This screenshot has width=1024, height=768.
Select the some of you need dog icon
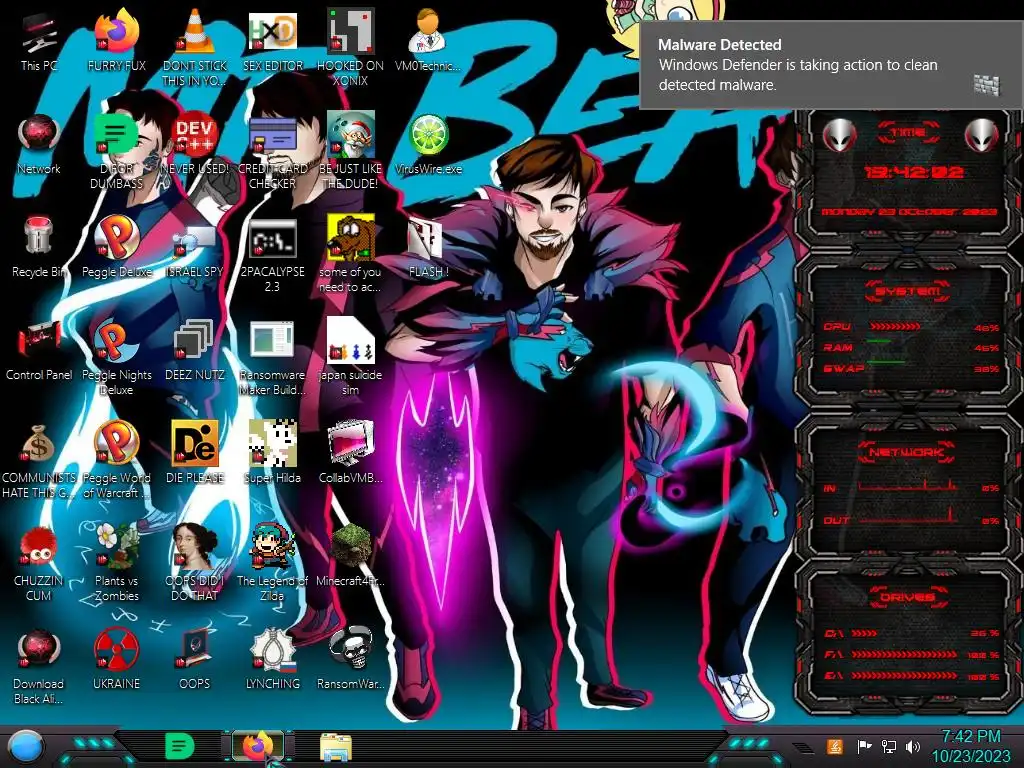click(350, 253)
